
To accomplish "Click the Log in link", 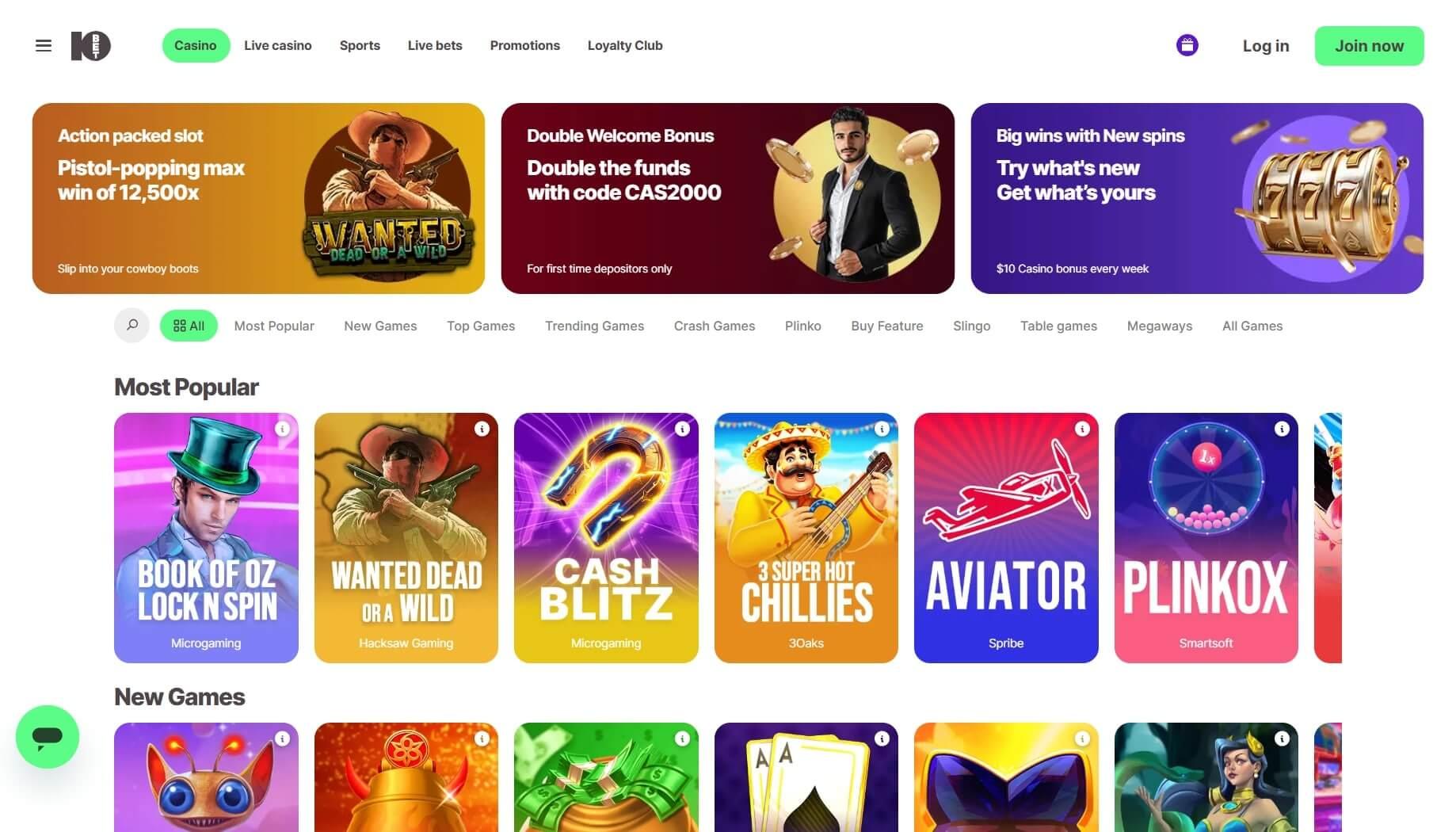I will pyautogui.click(x=1265, y=46).
